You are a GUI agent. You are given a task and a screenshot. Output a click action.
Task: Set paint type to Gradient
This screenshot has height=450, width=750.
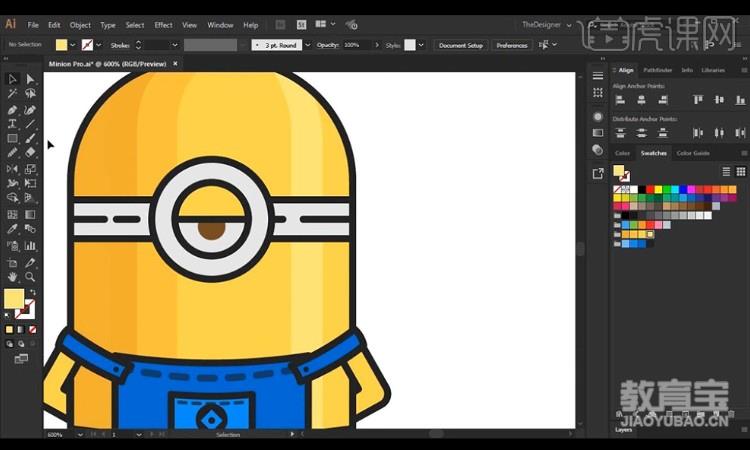point(21,329)
